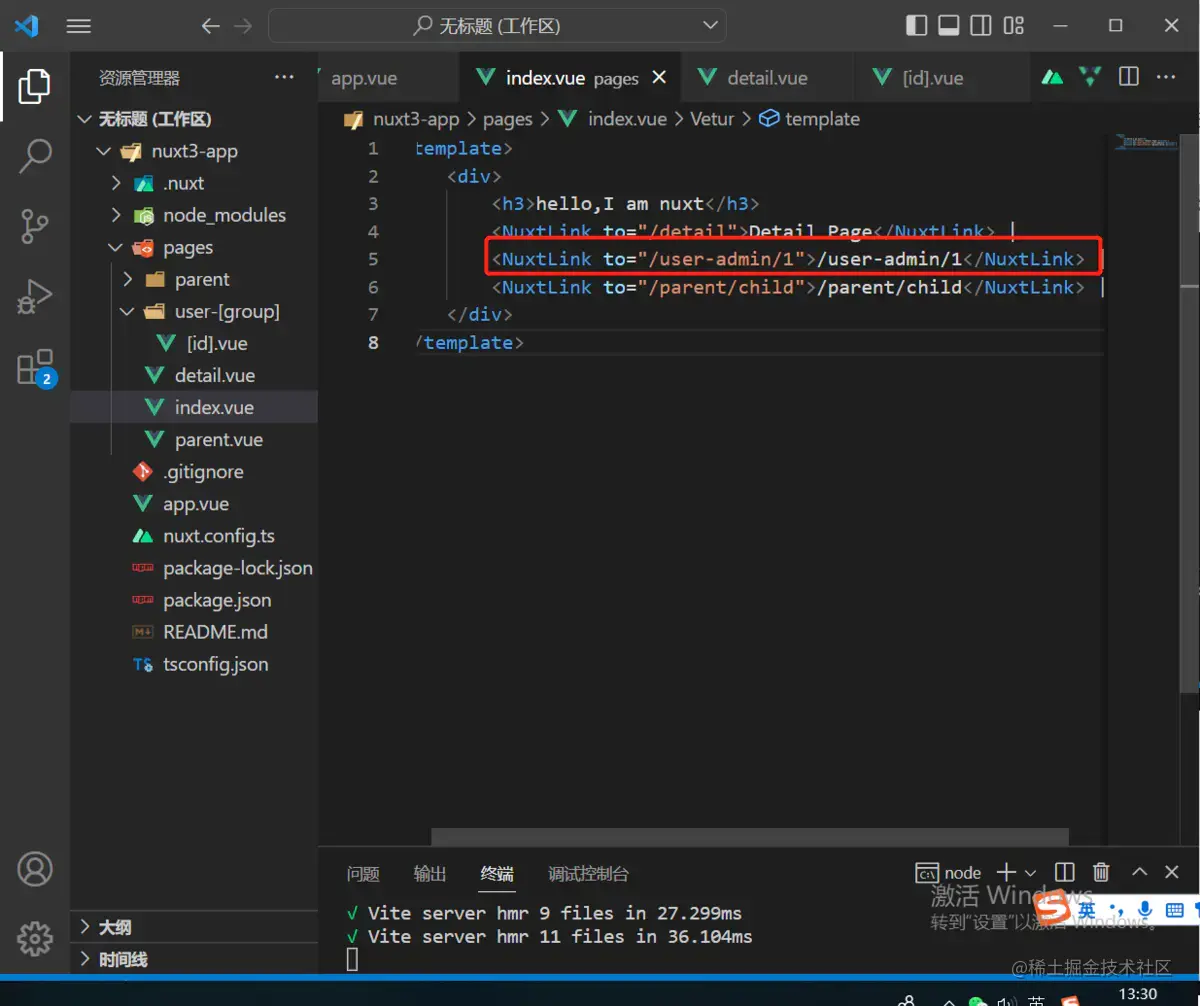Open [id].vue in the file tree

194,344
